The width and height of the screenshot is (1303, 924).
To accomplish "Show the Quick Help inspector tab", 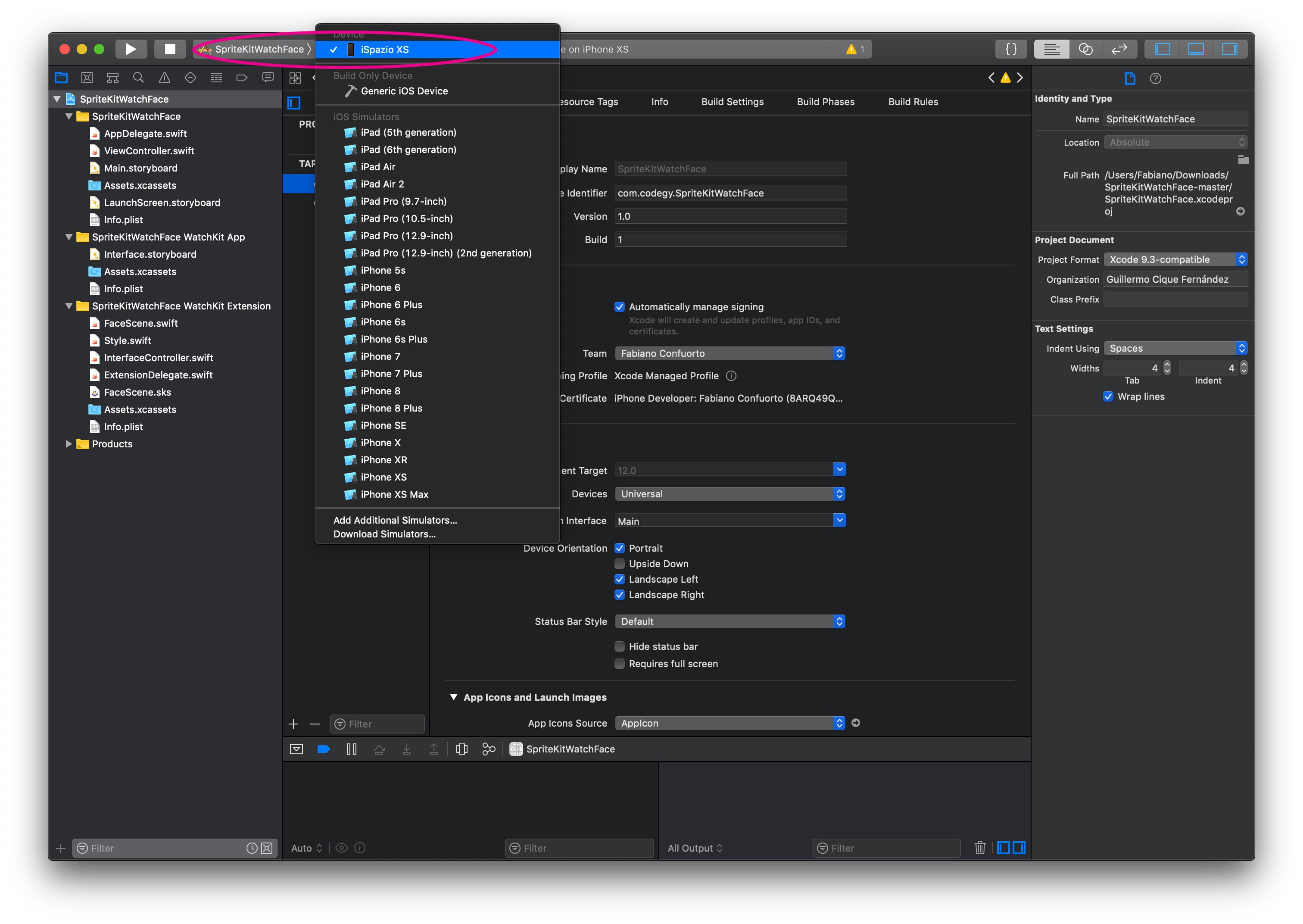I will tap(1155, 78).
